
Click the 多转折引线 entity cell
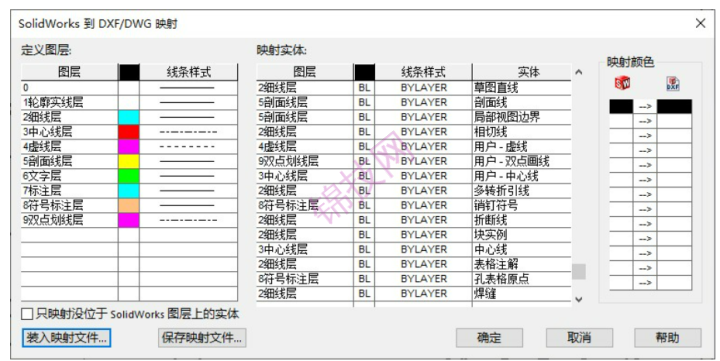pos(522,191)
